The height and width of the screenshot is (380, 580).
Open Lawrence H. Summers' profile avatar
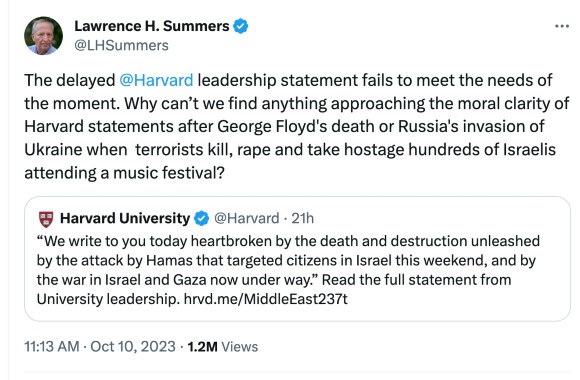(x=43, y=36)
